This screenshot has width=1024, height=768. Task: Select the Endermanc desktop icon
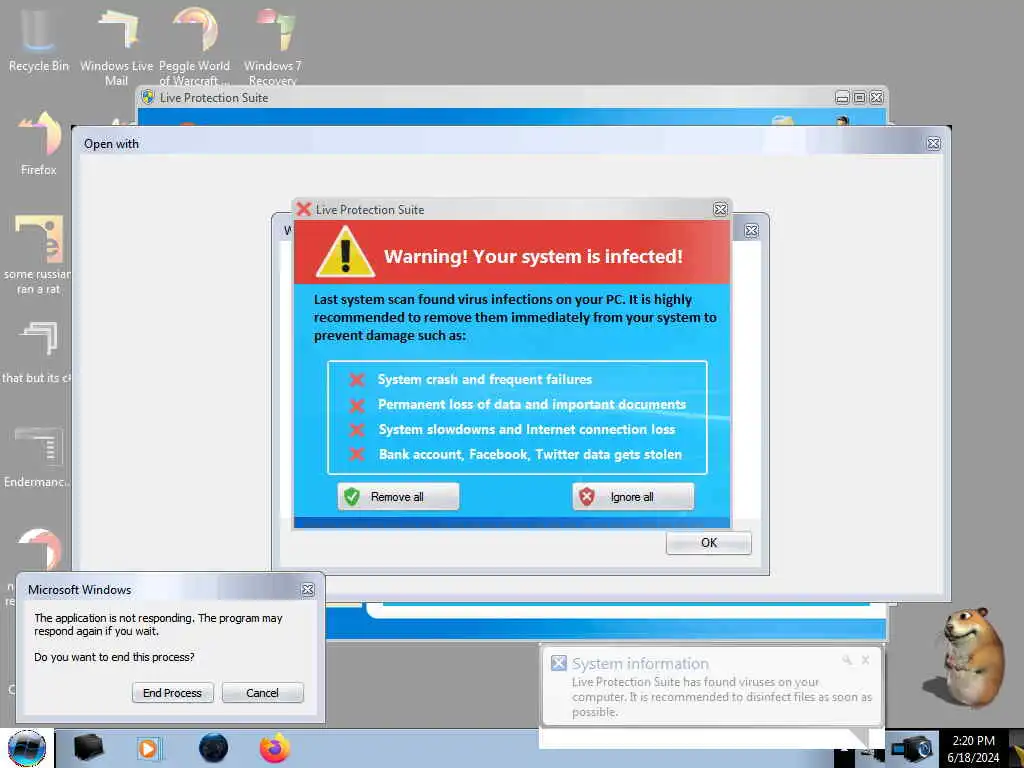coord(38,457)
